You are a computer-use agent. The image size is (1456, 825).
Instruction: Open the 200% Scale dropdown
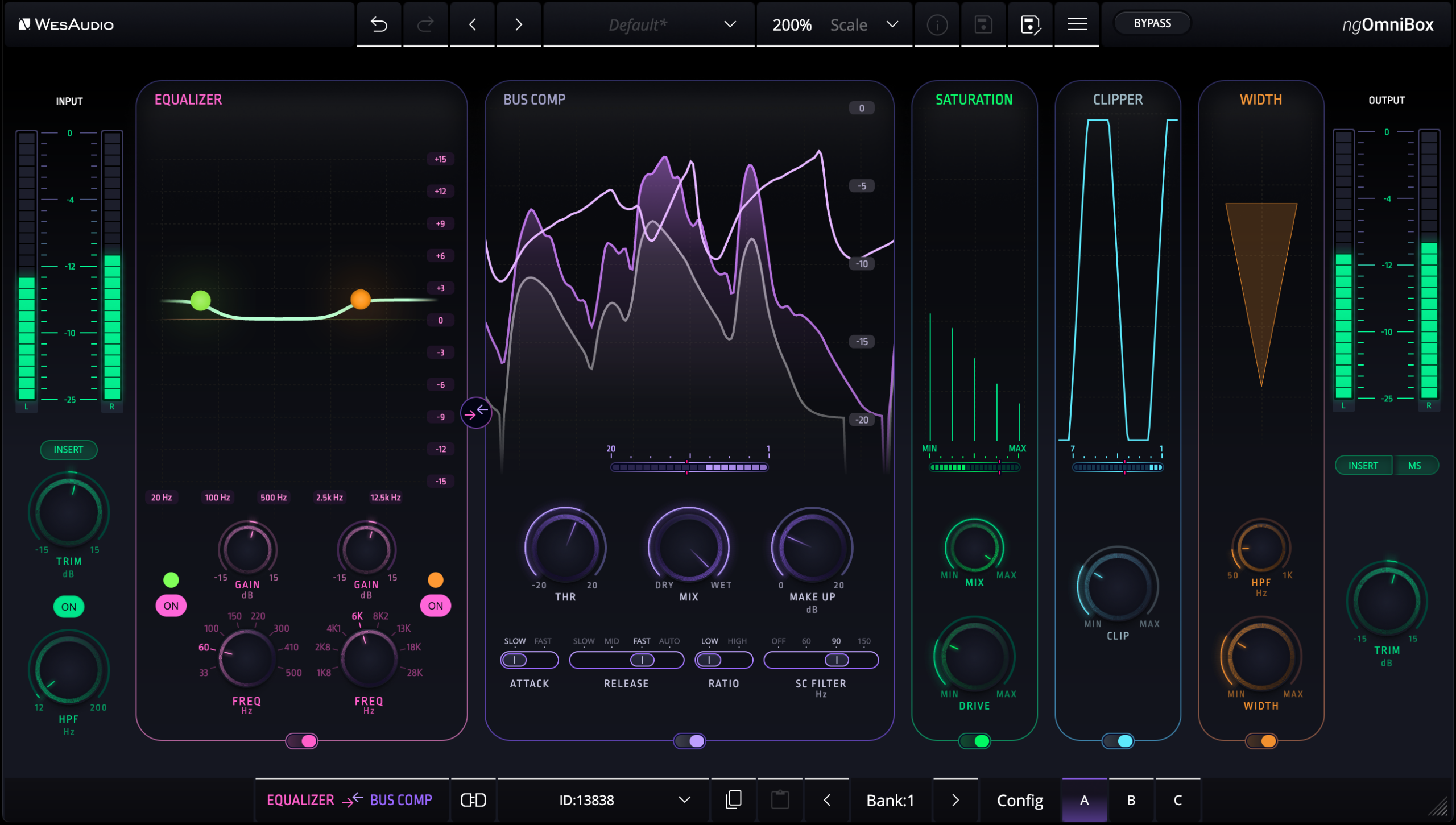(834, 24)
